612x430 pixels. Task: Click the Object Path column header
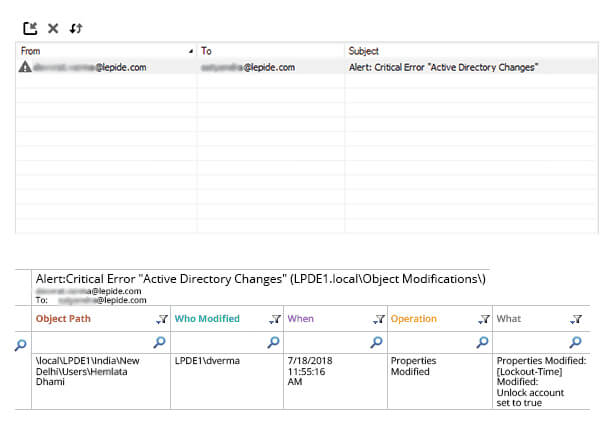pos(63,319)
